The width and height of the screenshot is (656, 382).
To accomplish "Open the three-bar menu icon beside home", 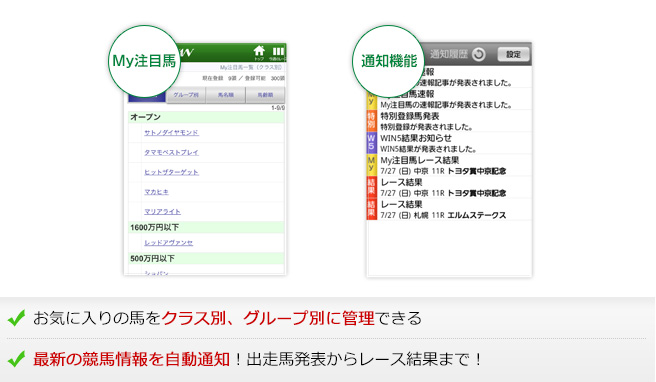I will coord(278,52).
